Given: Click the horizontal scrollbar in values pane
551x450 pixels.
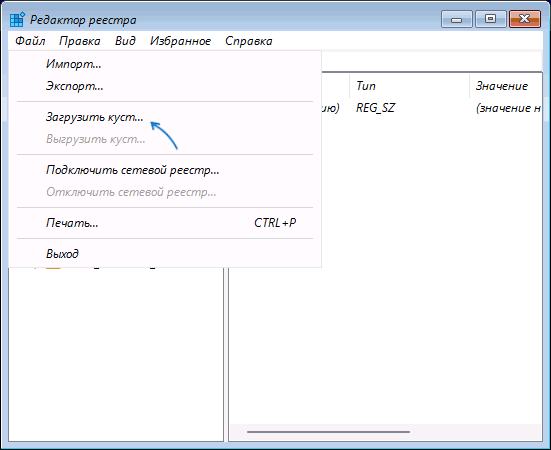Looking at the screenshot, I should point(328,432).
